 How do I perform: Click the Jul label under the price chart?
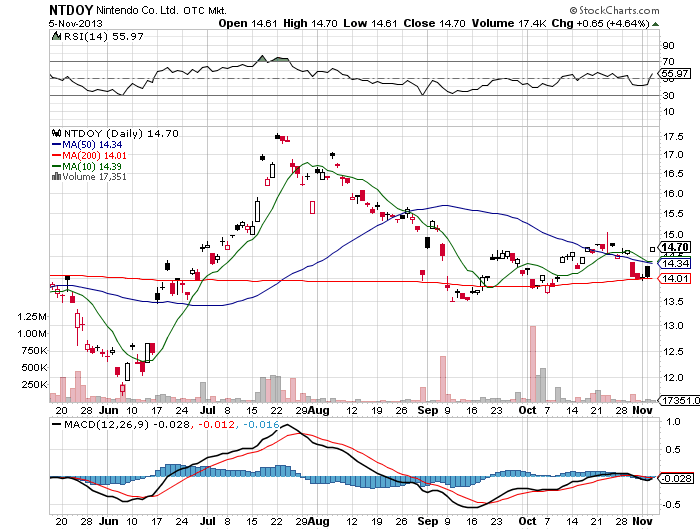[208, 410]
